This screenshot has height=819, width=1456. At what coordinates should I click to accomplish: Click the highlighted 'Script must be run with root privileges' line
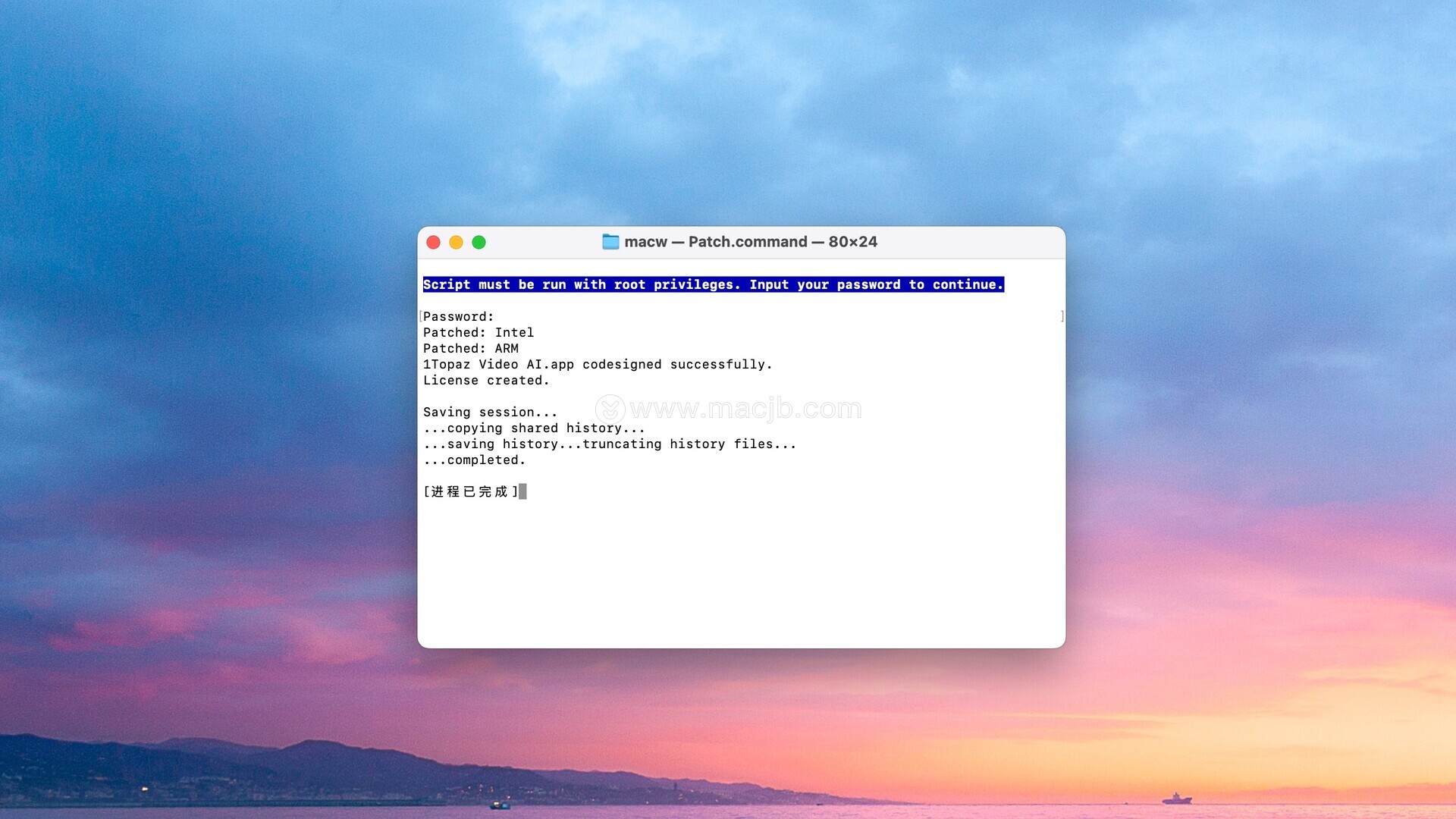coord(714,284)
